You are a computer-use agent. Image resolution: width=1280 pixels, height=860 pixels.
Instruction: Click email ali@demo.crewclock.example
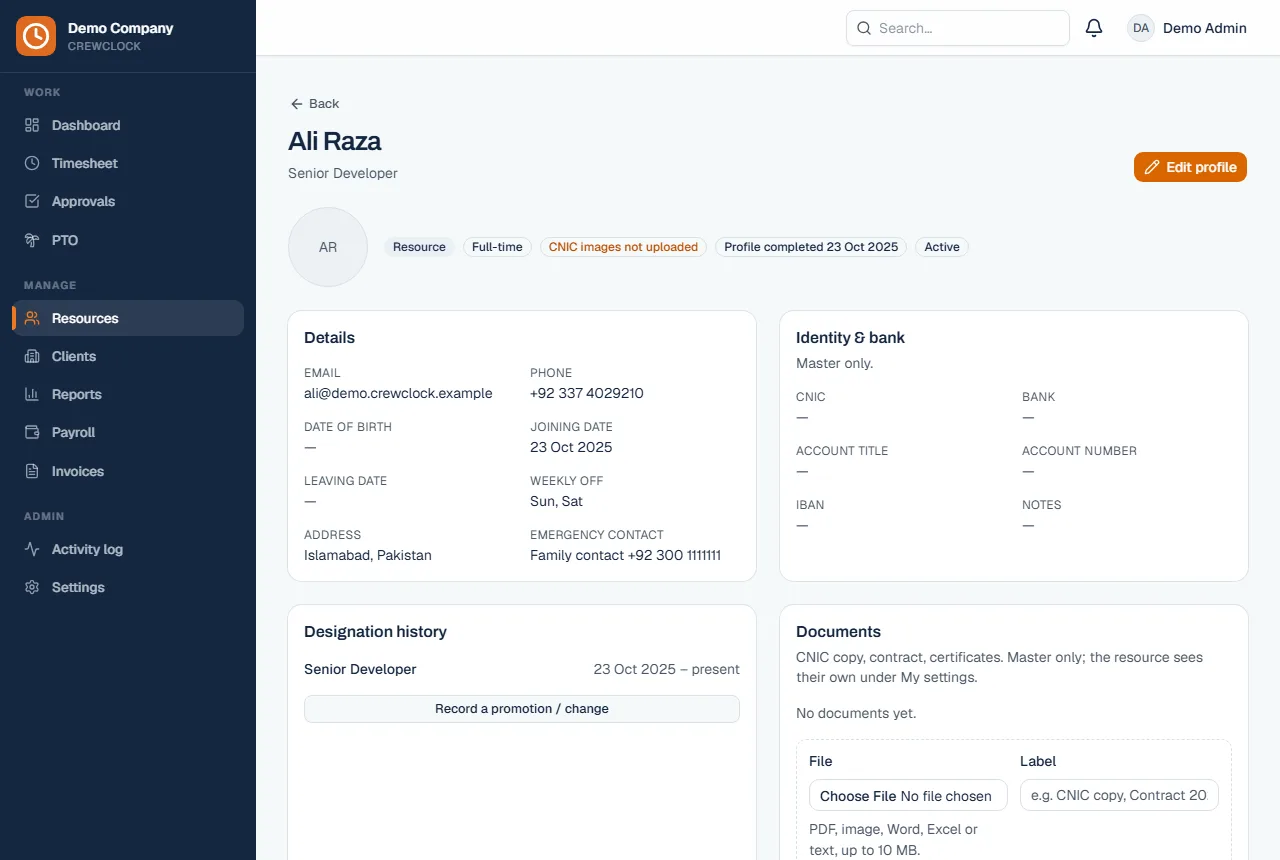(x=398, y=393)
